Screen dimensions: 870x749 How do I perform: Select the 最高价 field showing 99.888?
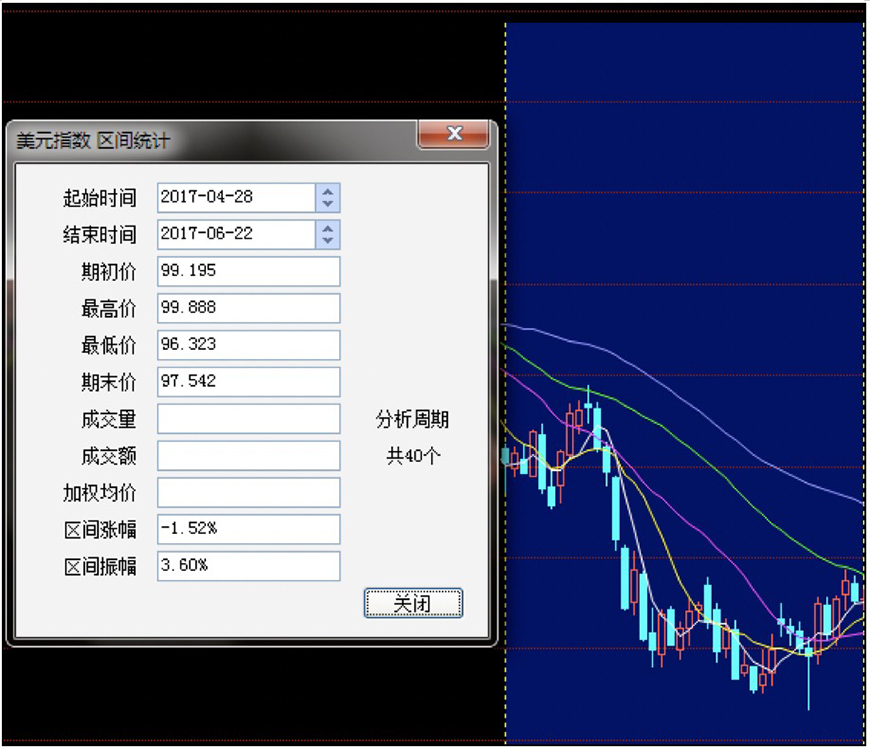[248, 308]
